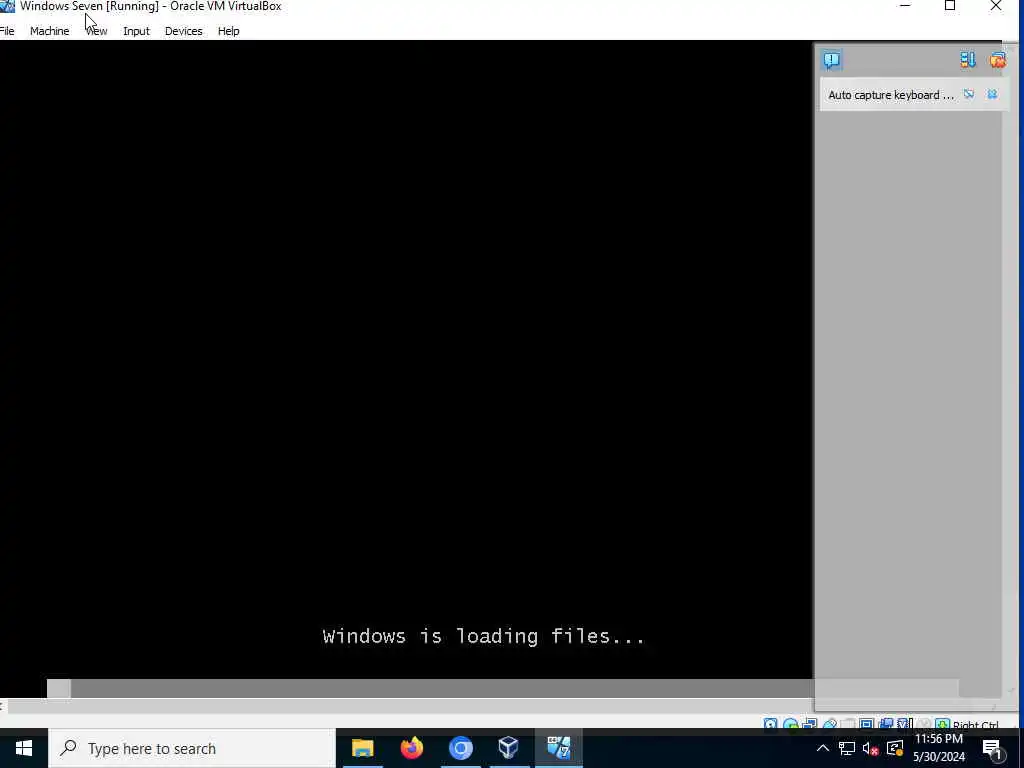Maximize the VirtualBox VM window
1024x768 pixels.
950,6
